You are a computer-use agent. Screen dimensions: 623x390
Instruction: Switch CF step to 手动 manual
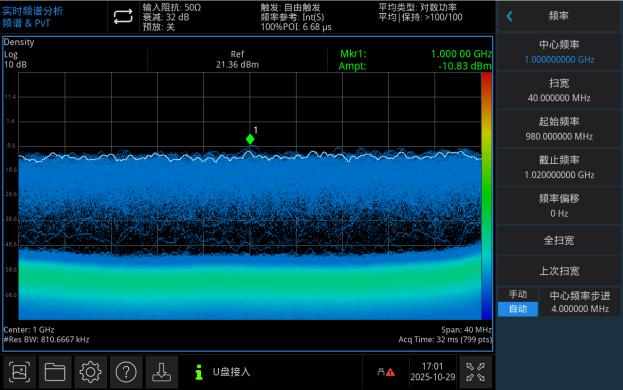point(518,294)
